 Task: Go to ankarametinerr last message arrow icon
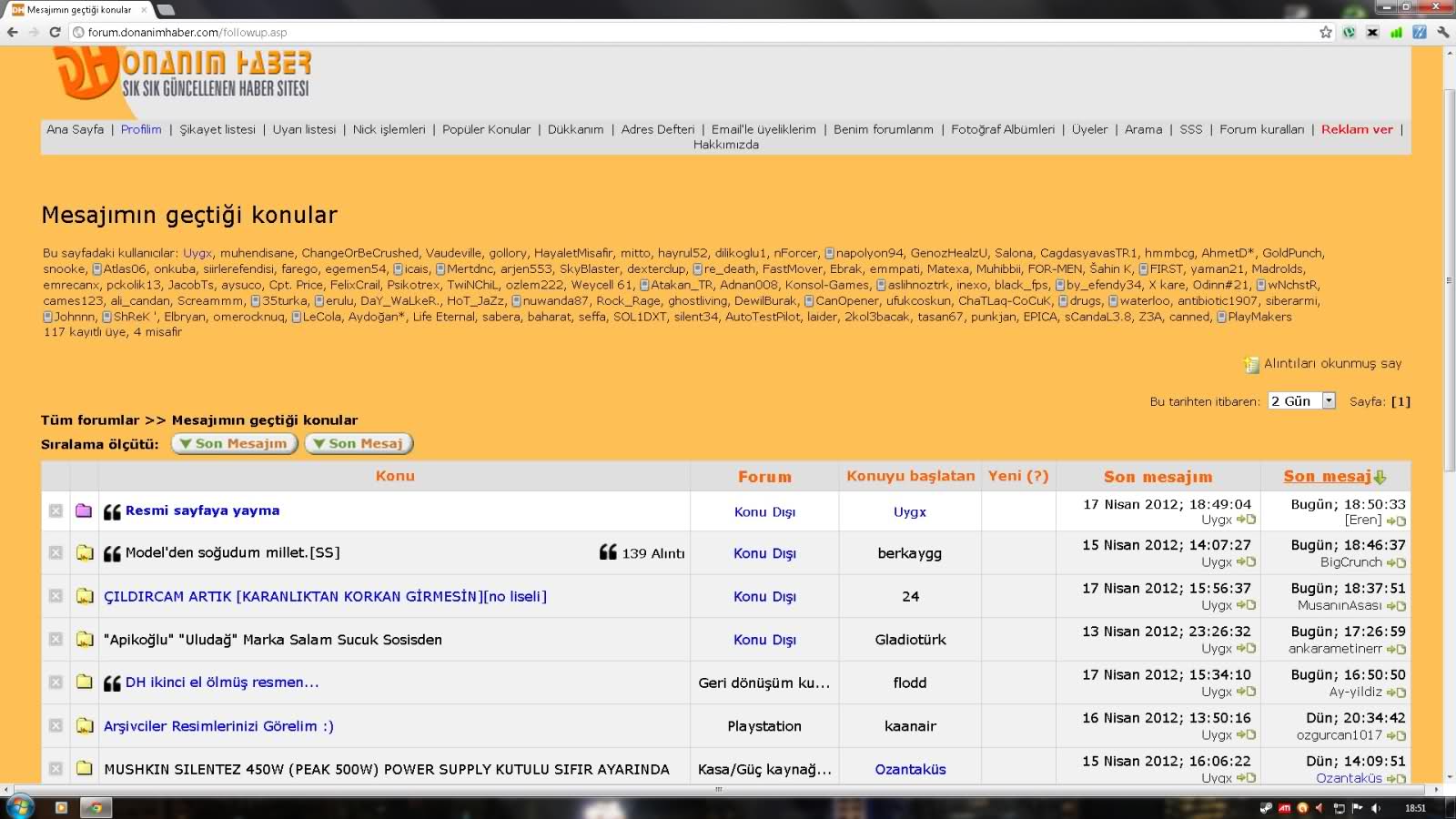(1396, 649)
